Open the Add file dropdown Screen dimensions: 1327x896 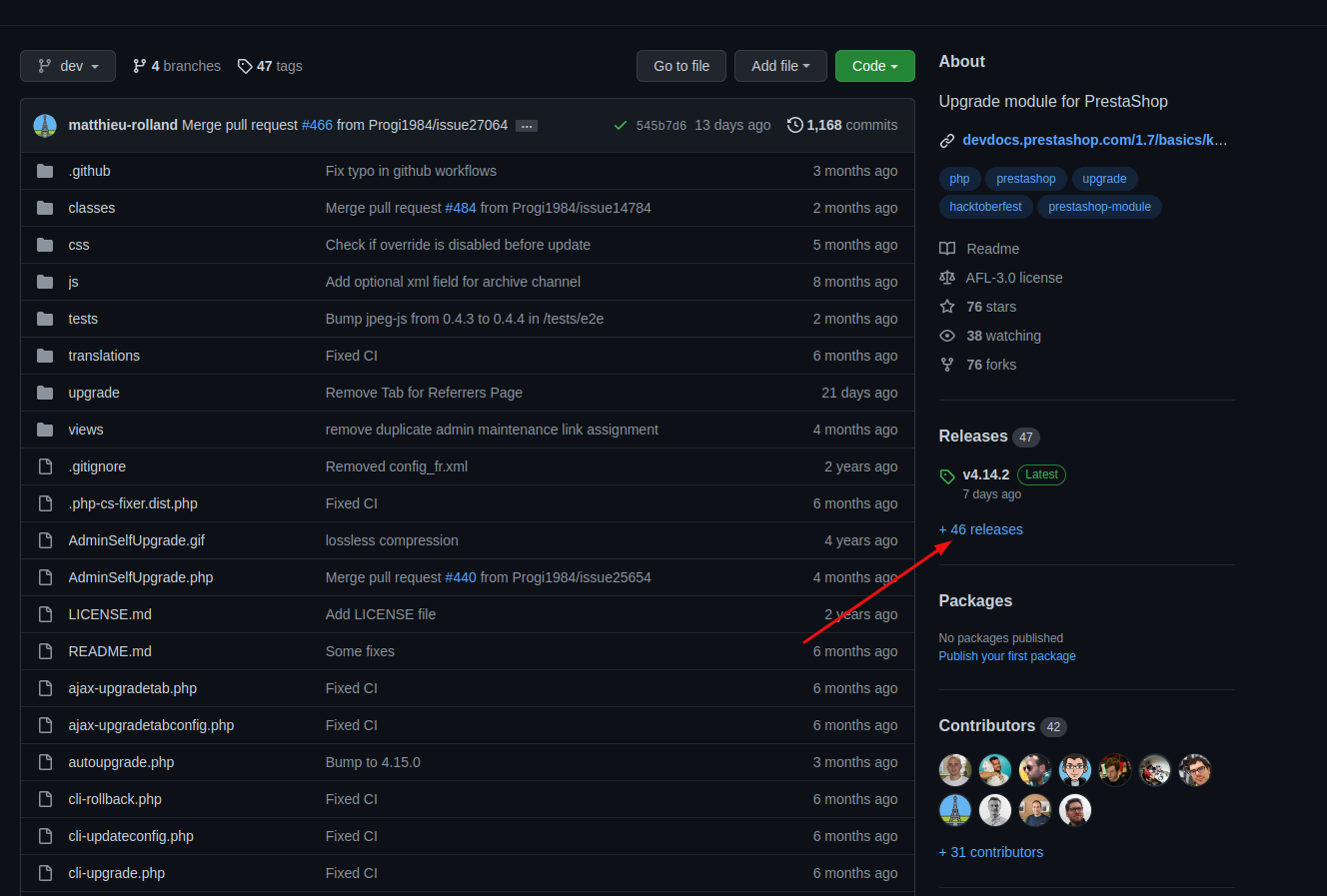(780, 66)
